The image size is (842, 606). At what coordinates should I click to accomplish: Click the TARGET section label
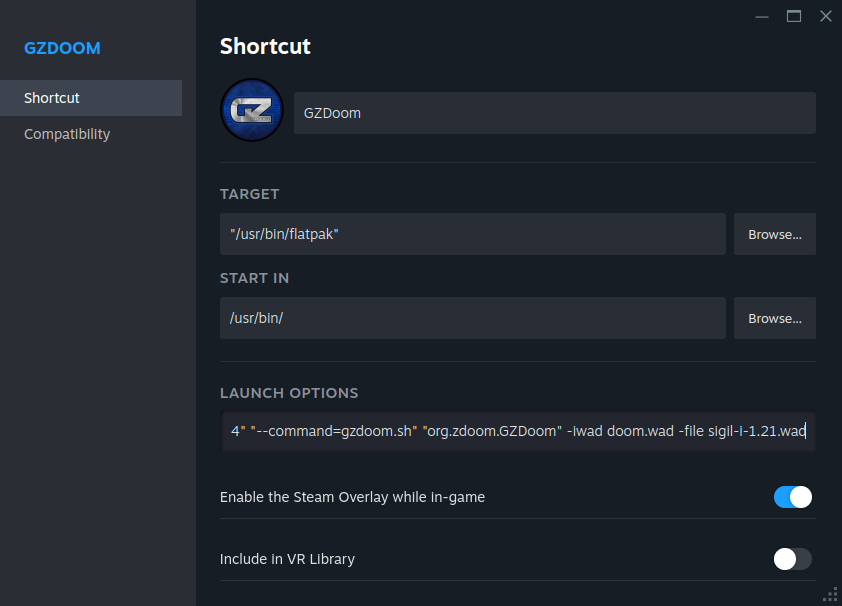click(x=250, y=194)
